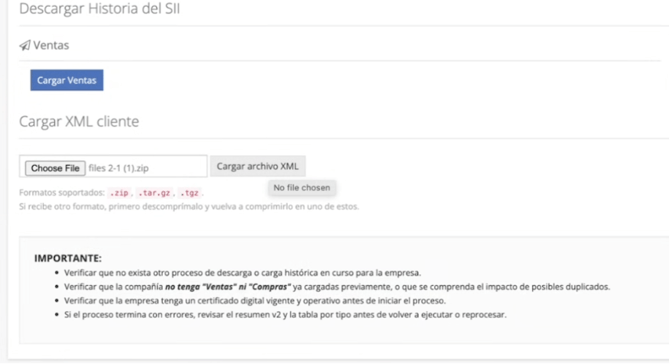Click the paper plane icon beside Ventas
Image resolution: width=670 pixels, height=364 pixels.
(x=25, y=45)
